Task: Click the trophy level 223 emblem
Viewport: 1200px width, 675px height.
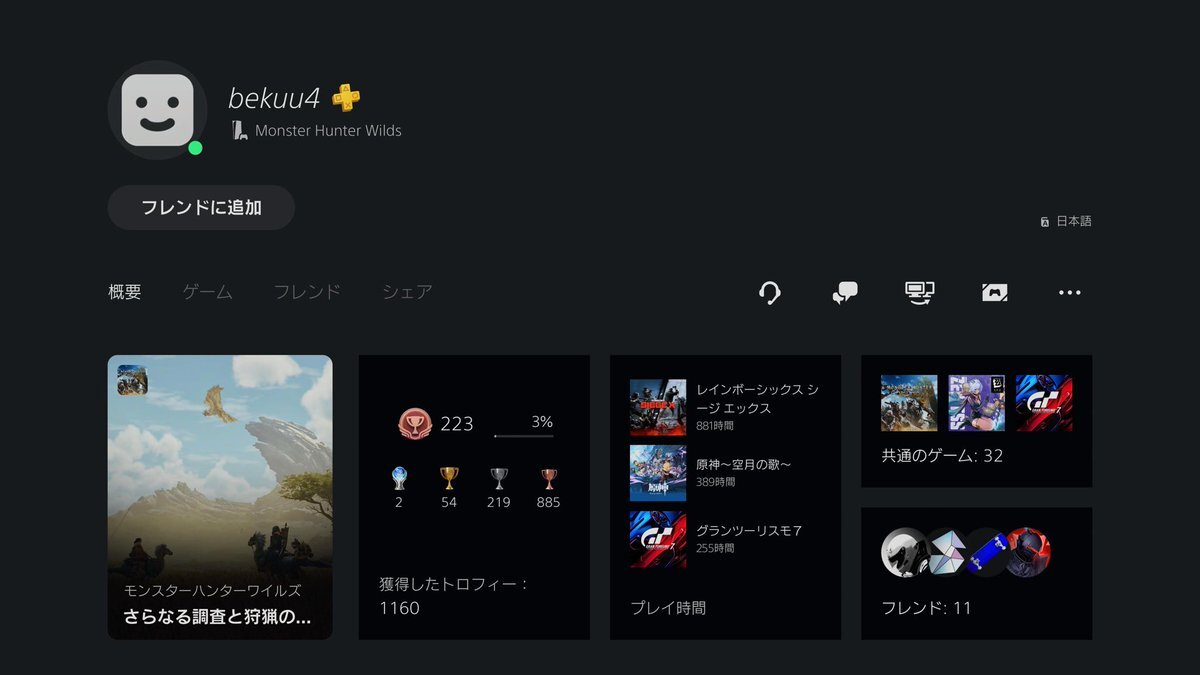Action: (415, 423)
